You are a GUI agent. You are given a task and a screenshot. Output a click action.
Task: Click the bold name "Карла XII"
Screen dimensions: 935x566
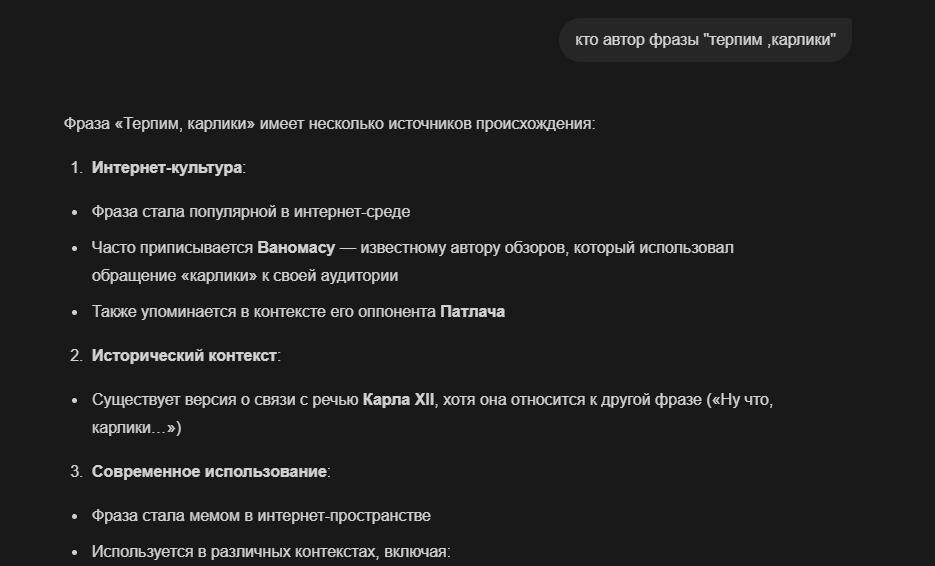(x=398, y=399)
